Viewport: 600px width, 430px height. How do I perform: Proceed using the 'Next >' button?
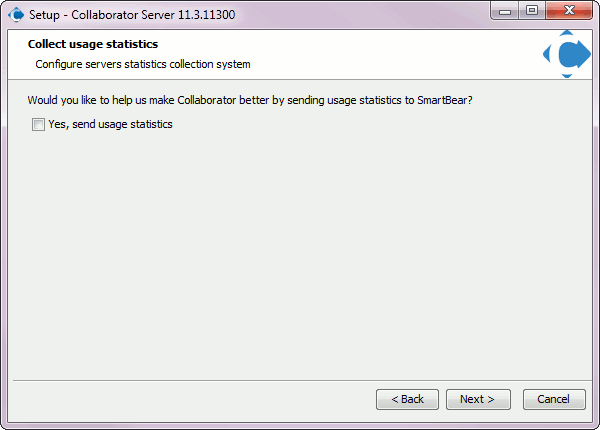[x=478, y=399]
